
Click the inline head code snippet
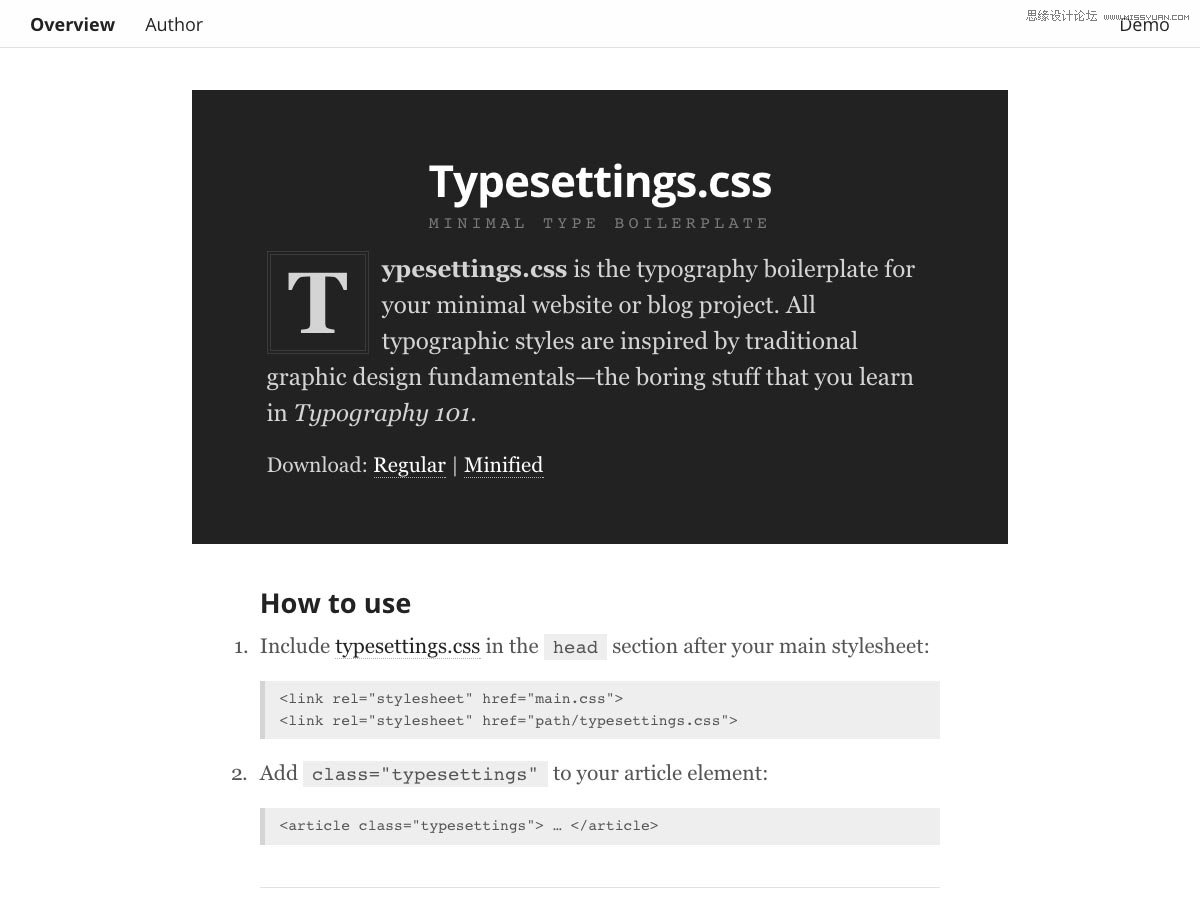tap(575, 647)
